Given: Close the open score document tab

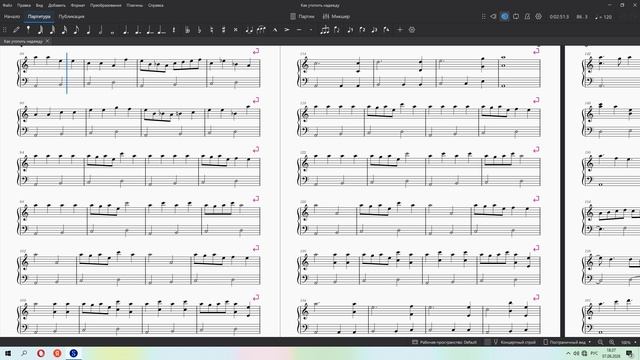Looking at the screenshot, I should pos(47,41).
